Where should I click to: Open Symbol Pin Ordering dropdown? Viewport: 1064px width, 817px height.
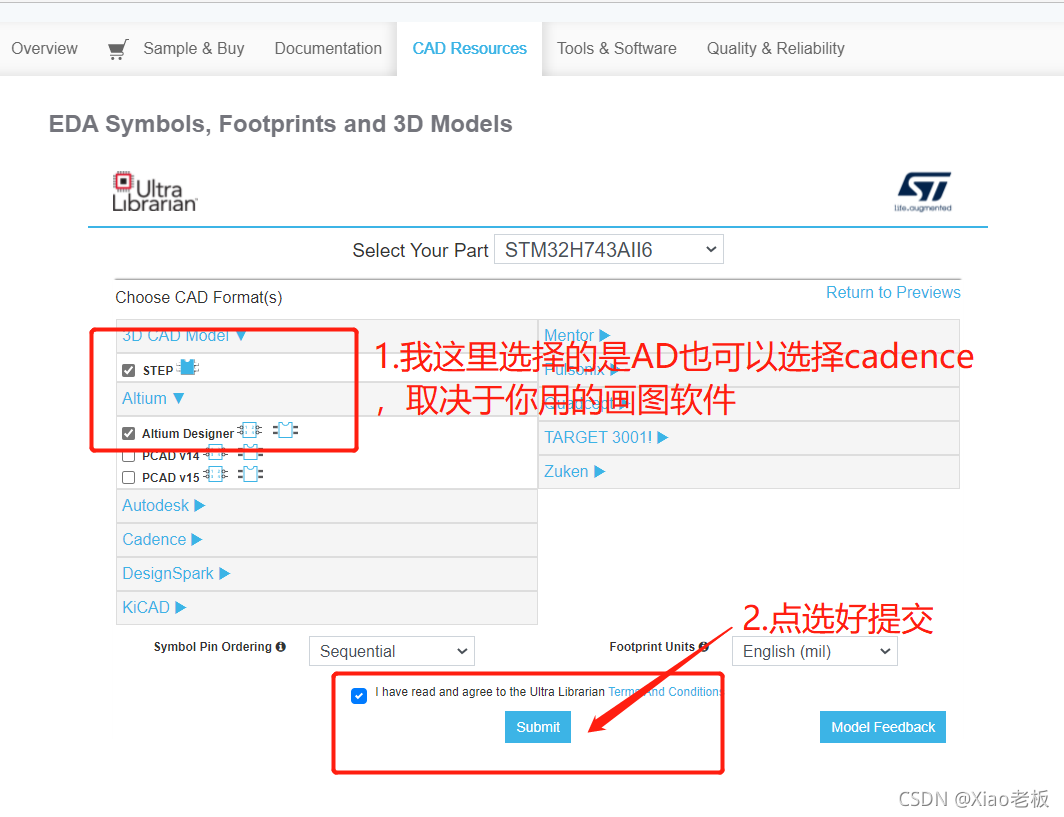point(392,651)
